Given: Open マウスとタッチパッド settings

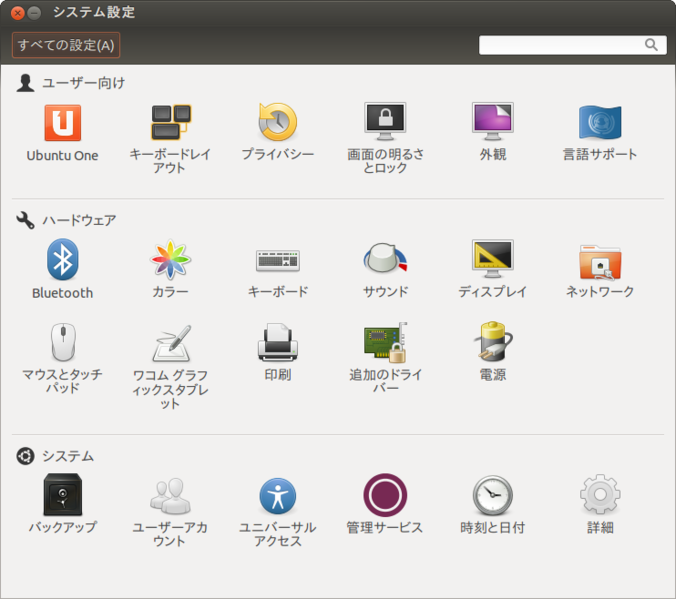Looking at the screenshot, I should 62,344.
